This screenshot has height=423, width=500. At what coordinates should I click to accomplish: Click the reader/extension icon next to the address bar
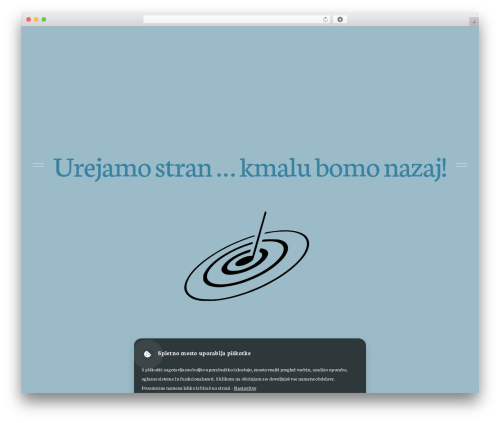(x=340, y=20)
